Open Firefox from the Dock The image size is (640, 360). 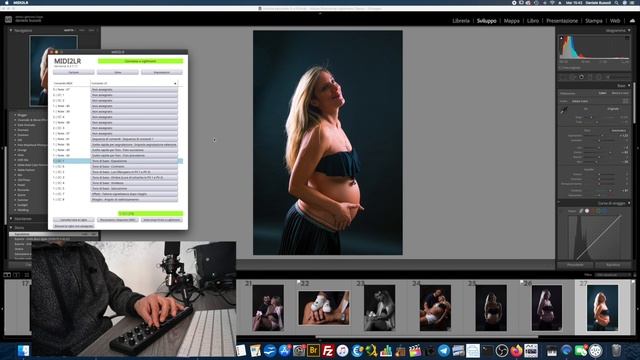click(x=516, y=351)
